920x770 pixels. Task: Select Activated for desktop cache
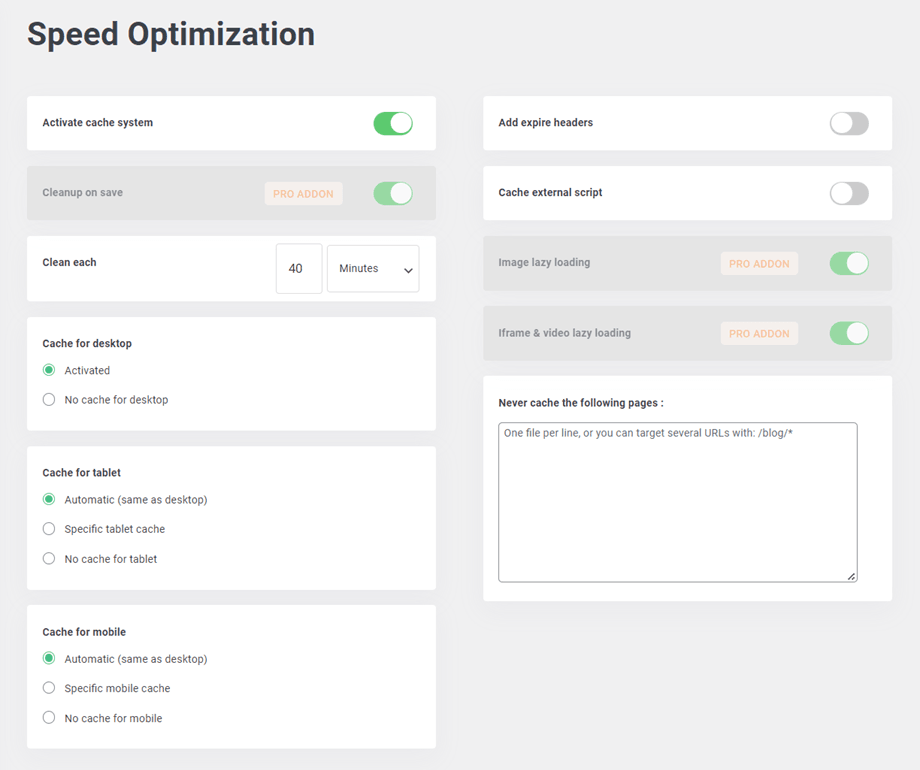click(49, 370)
